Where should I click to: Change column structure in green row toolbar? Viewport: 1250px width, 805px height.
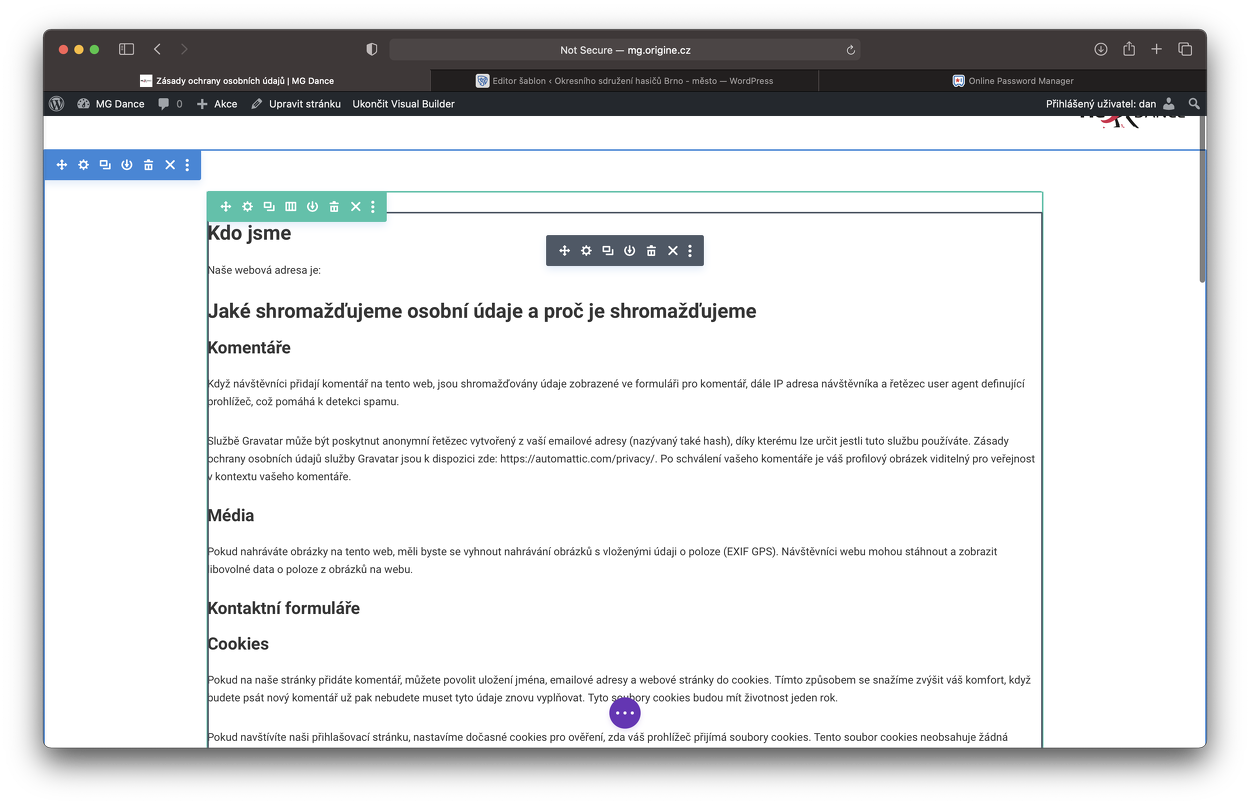click(291, 207)
